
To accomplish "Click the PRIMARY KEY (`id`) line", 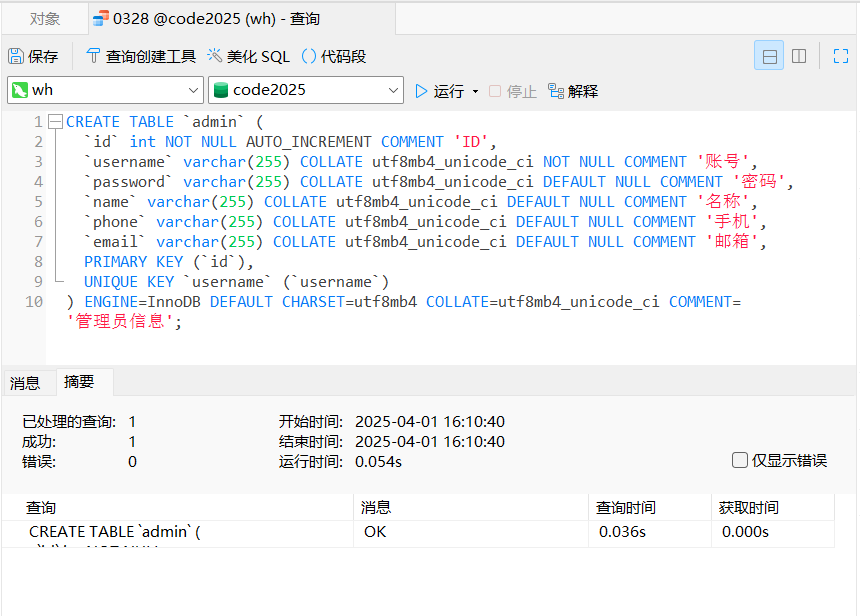I will pyautogui.click(x=169, y=262).
